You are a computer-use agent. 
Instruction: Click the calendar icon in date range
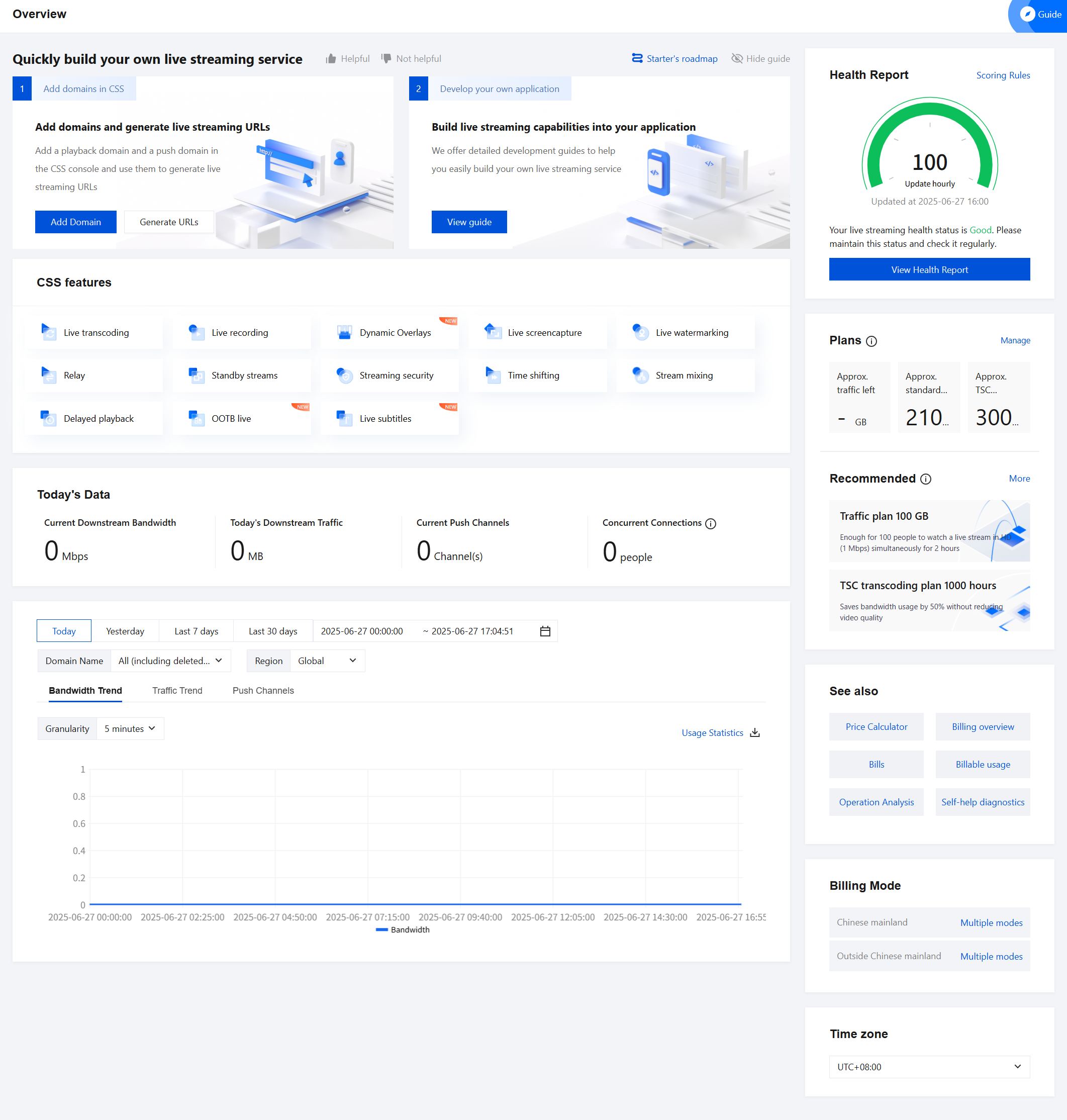coord(544,631)
